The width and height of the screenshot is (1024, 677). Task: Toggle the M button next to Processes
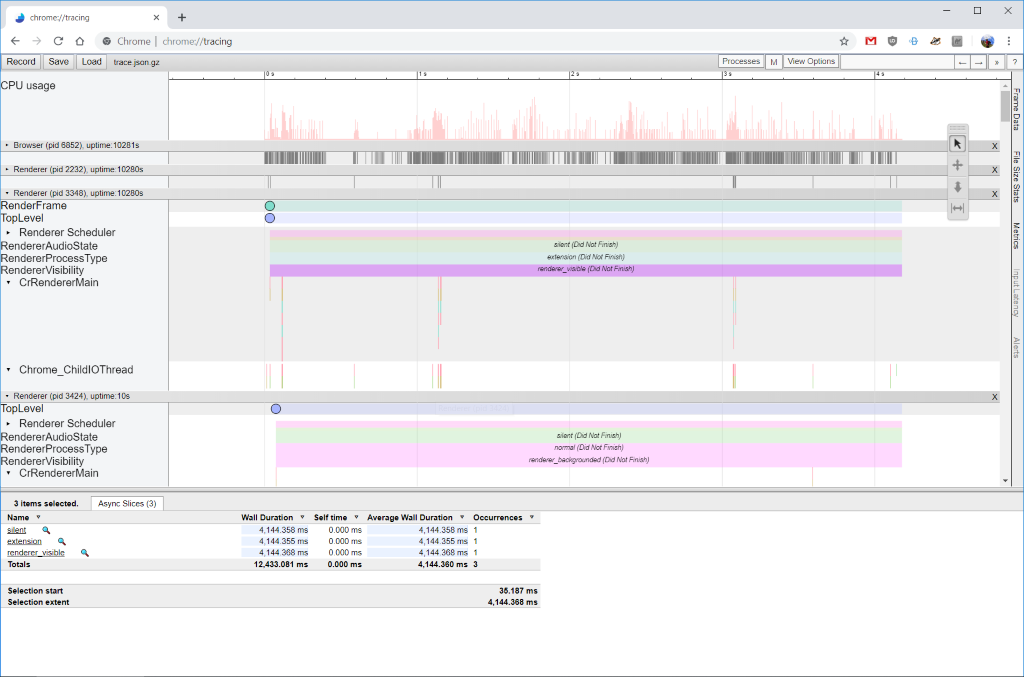773,61
